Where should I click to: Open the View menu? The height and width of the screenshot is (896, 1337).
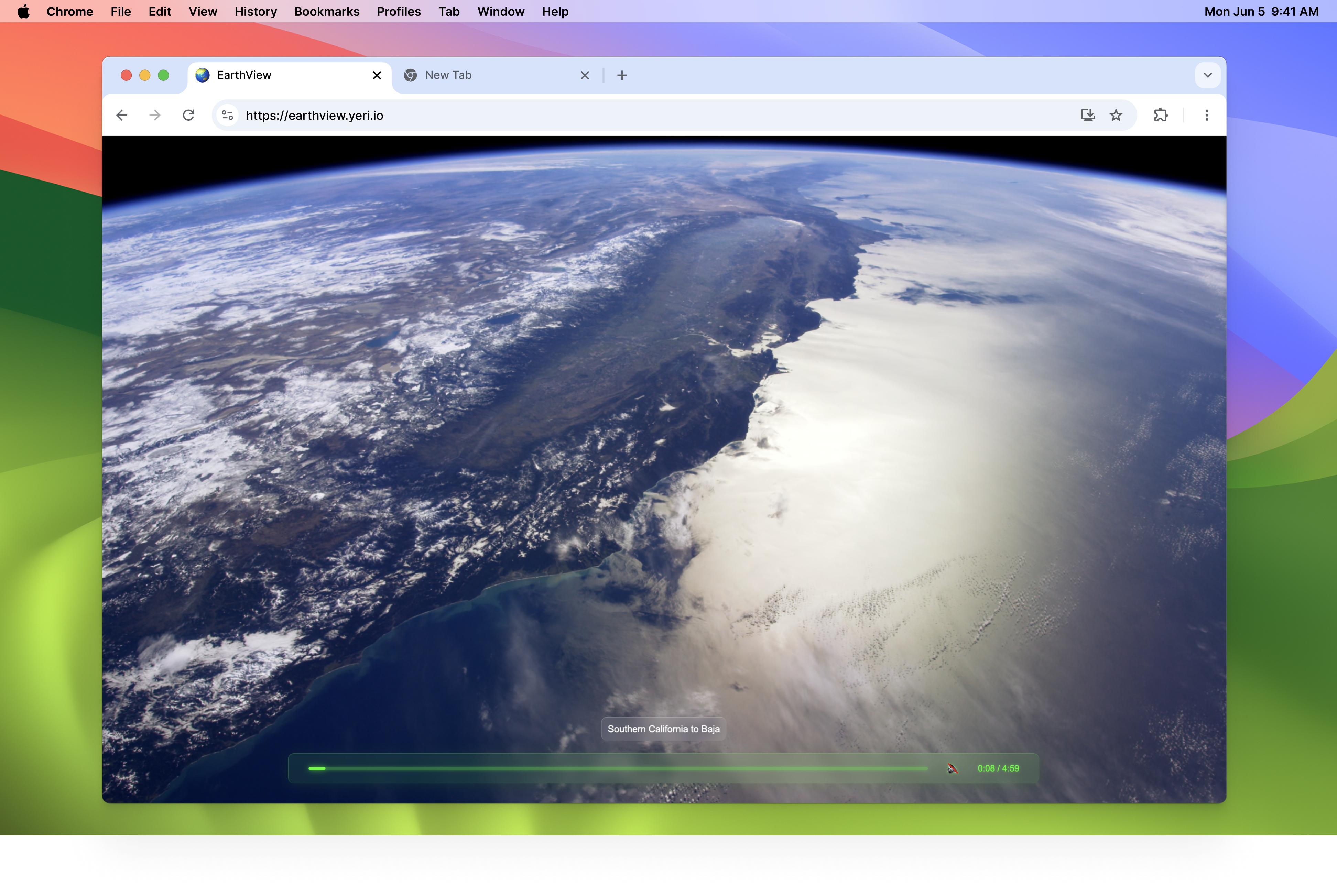click(x=203, y=11)
